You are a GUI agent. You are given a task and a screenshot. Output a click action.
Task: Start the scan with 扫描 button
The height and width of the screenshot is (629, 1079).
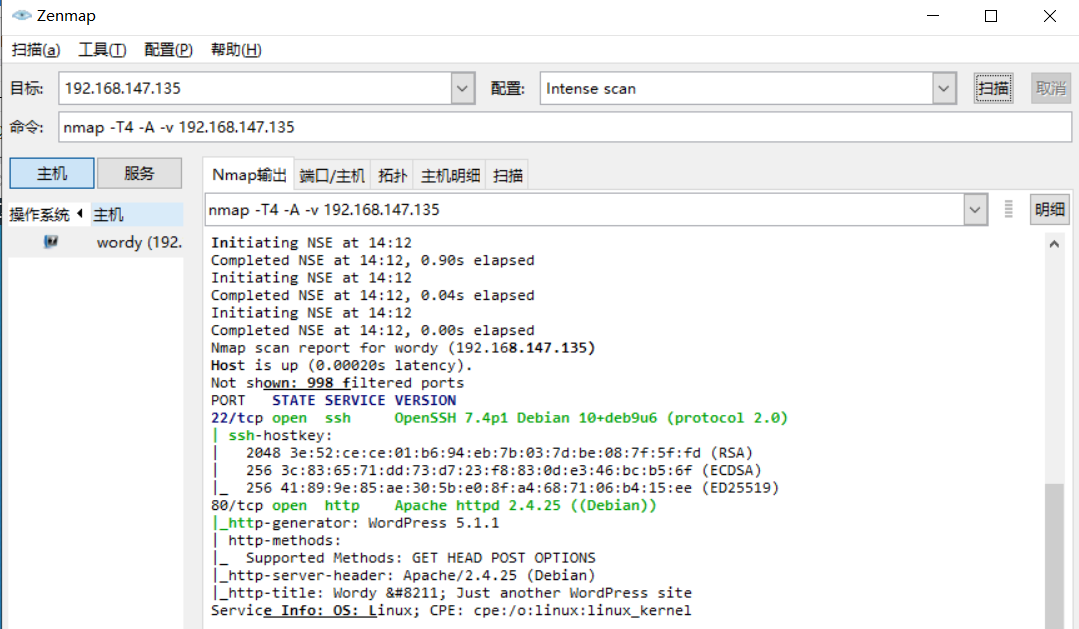point(993,88)
